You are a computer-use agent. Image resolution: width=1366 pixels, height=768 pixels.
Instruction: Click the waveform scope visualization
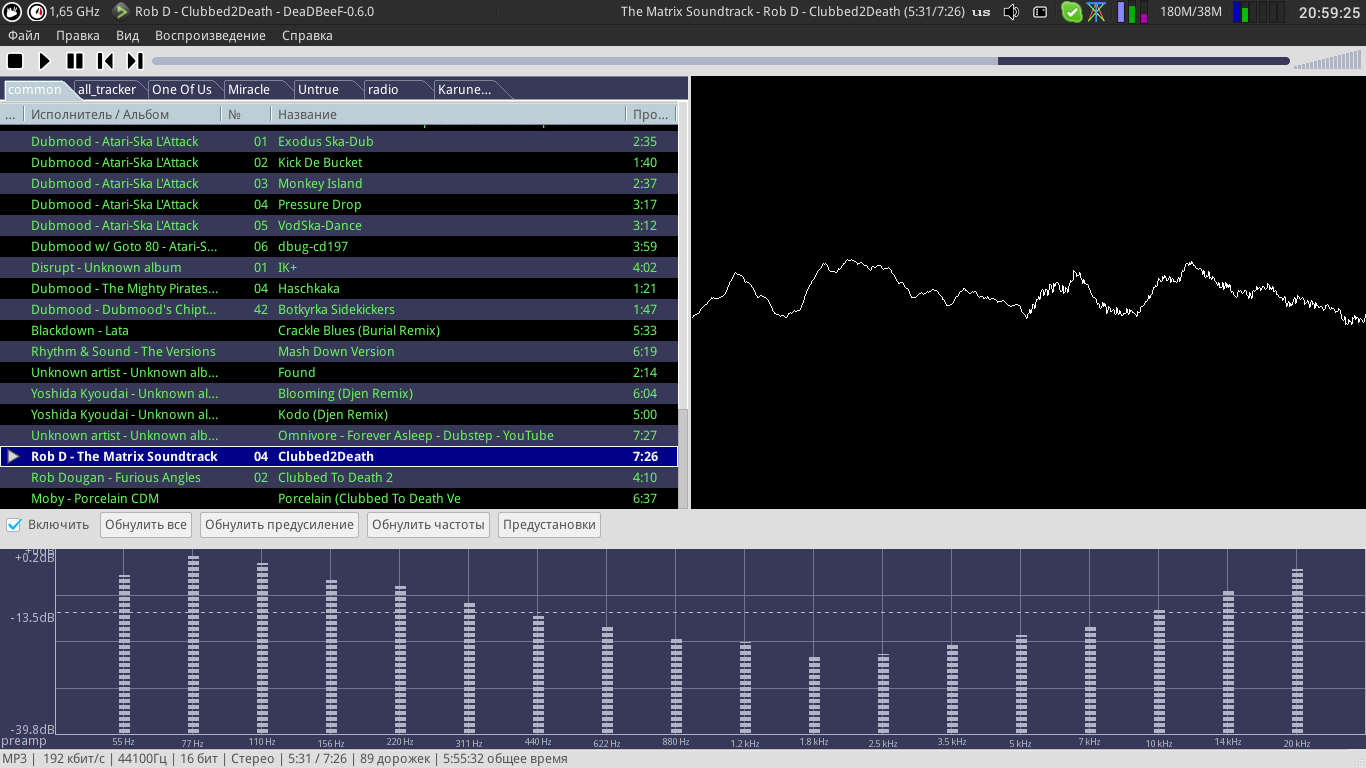point(1028,293)
